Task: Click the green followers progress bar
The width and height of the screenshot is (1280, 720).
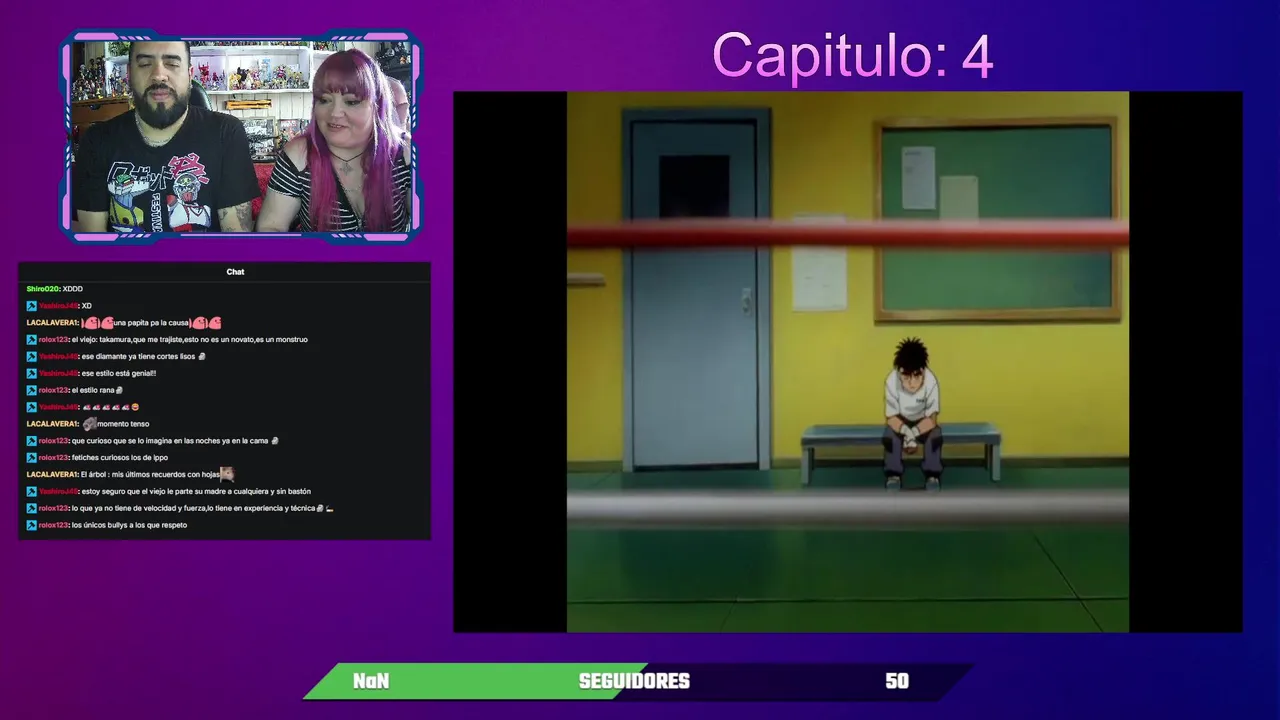Action: pyautogui.click(x=476, y=681)
